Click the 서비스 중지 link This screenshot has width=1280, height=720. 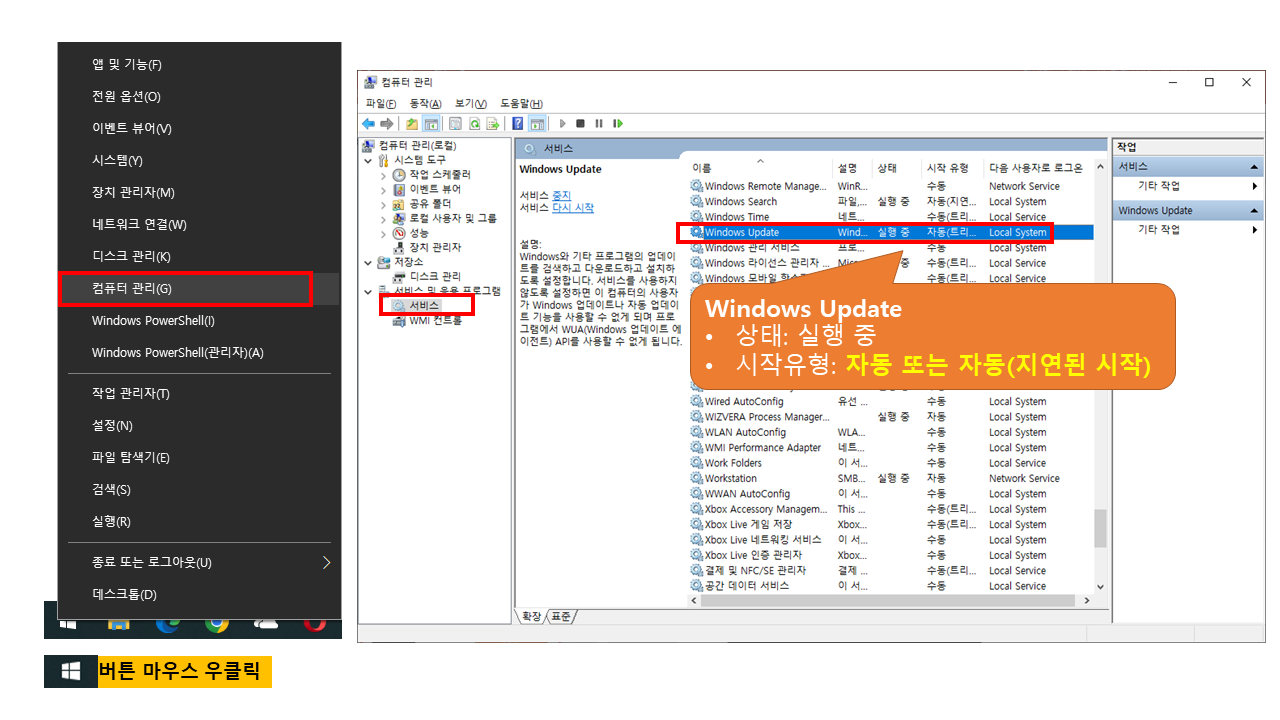point(561,195)
